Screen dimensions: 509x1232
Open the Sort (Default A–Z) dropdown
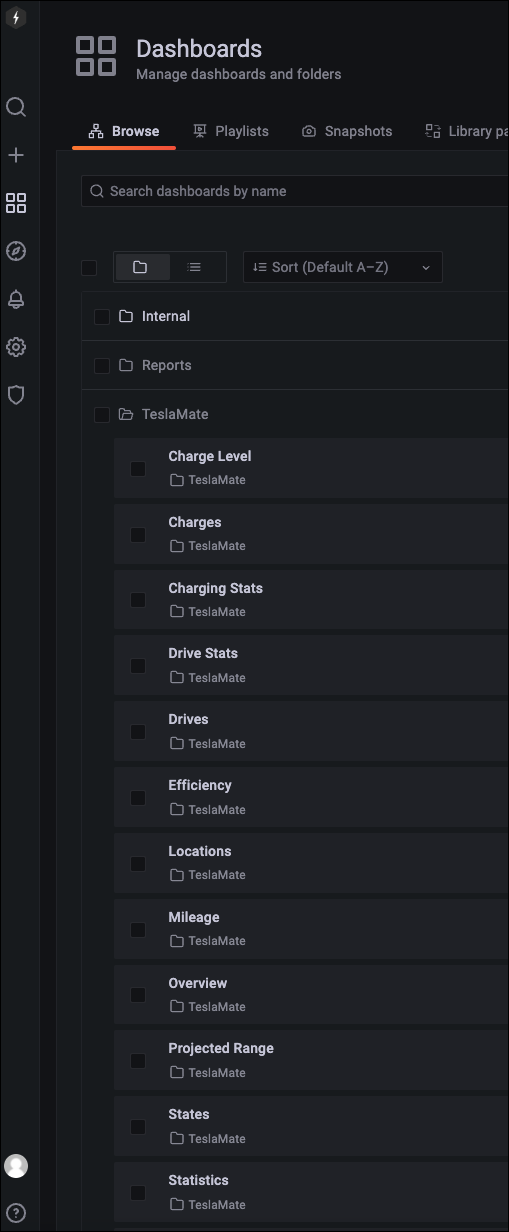342,267
